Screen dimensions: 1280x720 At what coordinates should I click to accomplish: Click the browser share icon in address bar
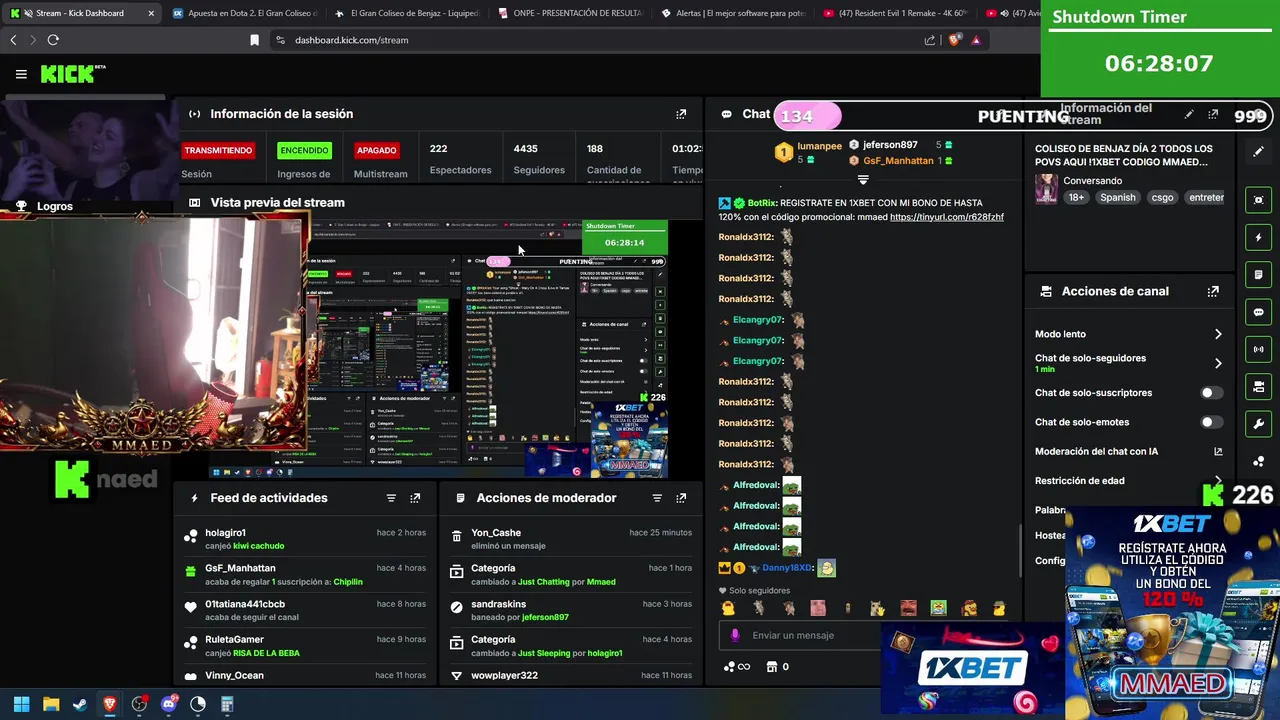(930, 40)
